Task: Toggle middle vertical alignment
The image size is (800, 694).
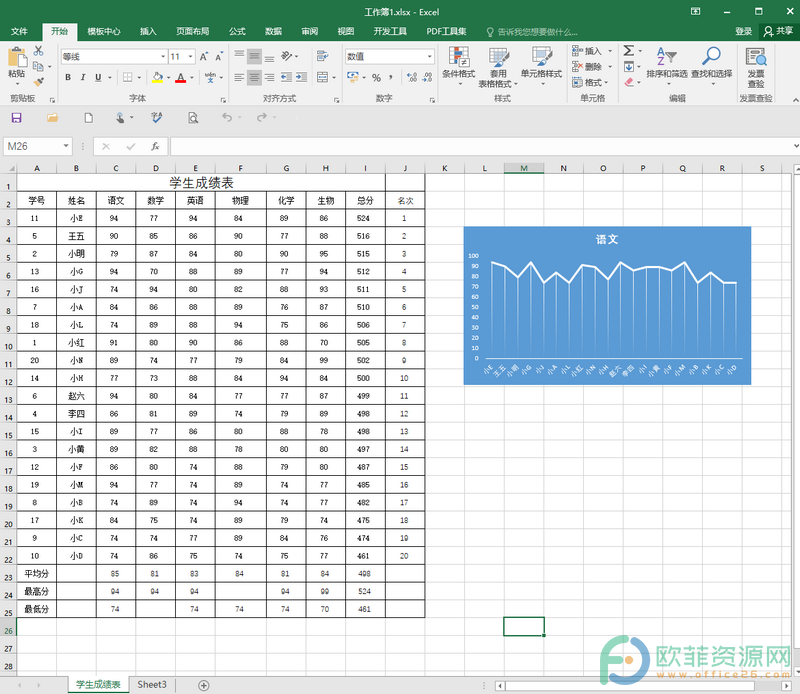Action: [x=254, y=56]
